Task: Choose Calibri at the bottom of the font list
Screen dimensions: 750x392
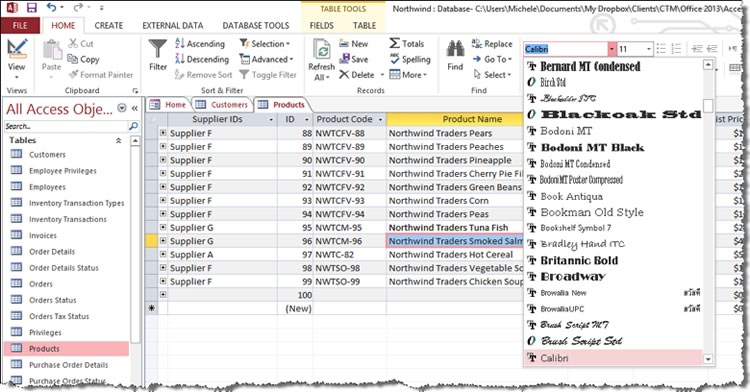Action: click(614, 358)
